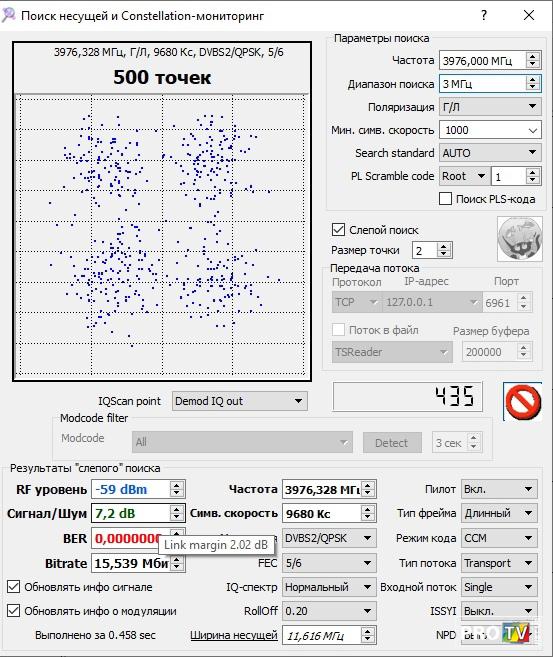Open the Пилот Вкл. dropdown
This screenshot has height=657, width=553.
click(x=499, y=489)
